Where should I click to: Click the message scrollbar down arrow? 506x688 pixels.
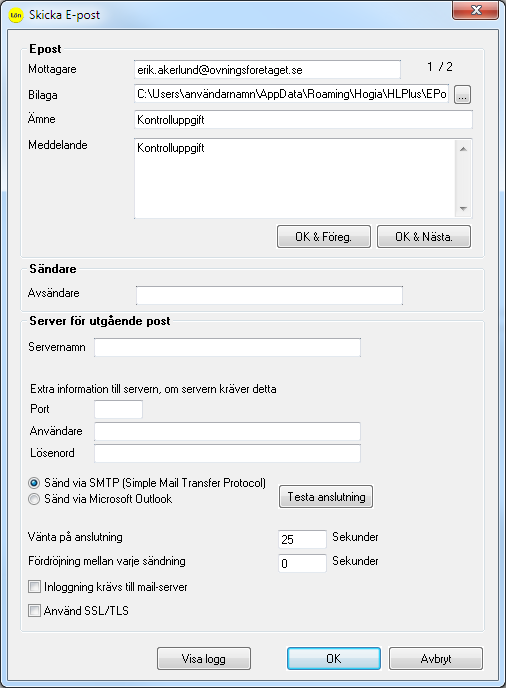click(x=463, y=209)
